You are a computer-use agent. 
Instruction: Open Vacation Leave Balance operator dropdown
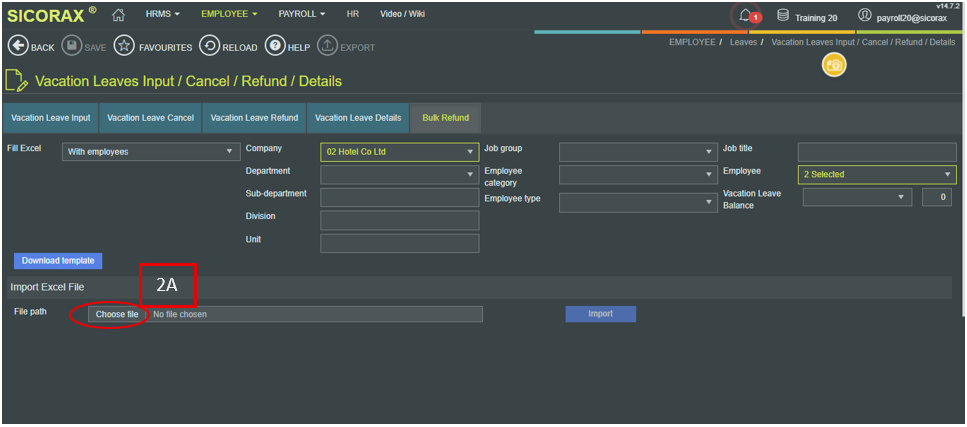click(x=857, y=197)
